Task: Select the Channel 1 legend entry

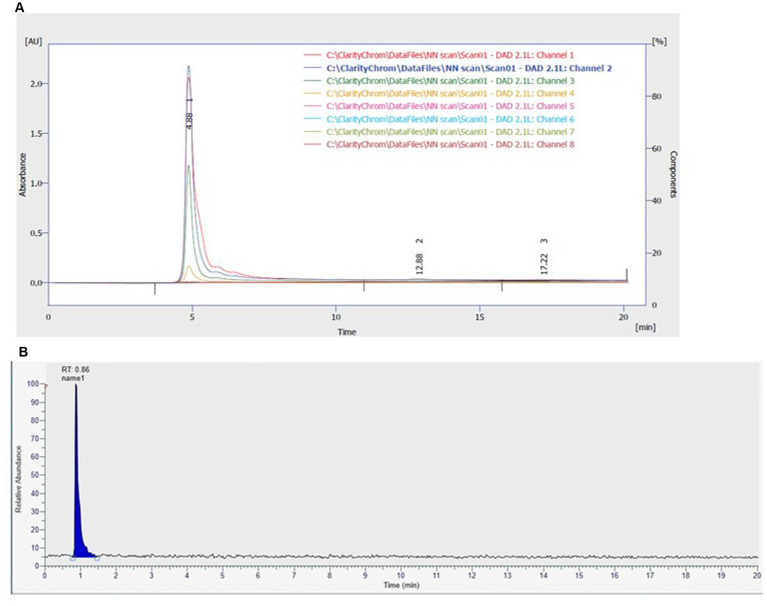Action: point(439,55)
